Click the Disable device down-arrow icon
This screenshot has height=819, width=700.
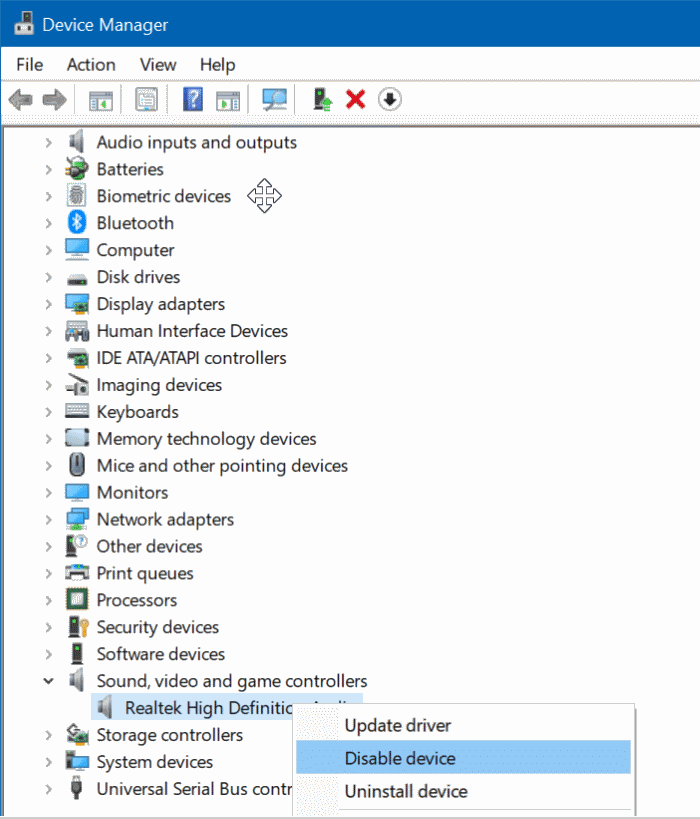tap(390, 99)
